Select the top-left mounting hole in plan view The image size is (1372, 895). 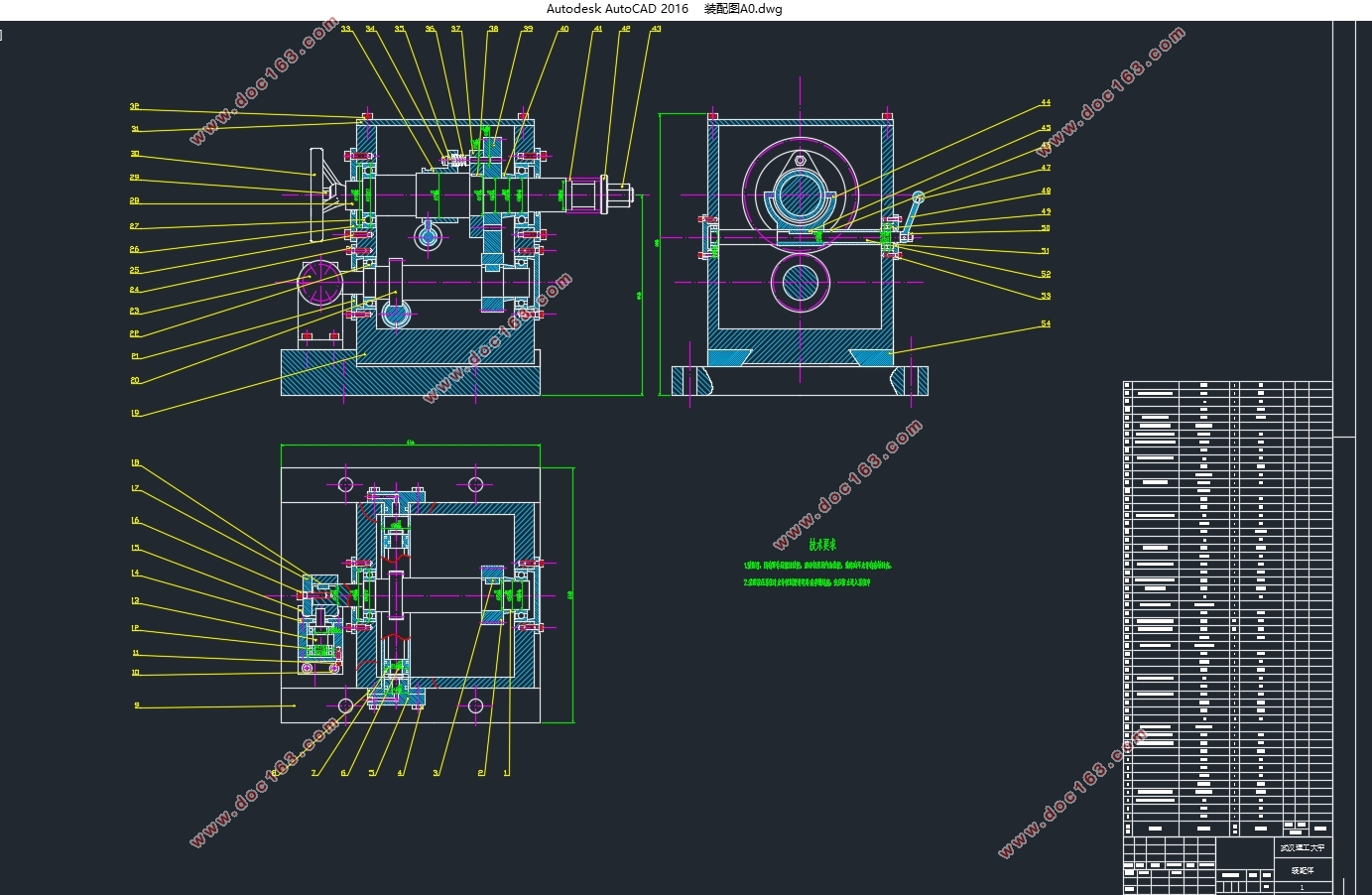(345, 484)
